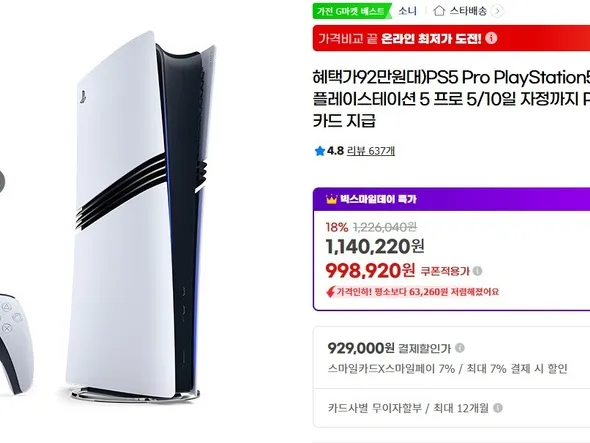
Task: Click the 929,000원 결제할인가 price row
Action: pos(451,358)
